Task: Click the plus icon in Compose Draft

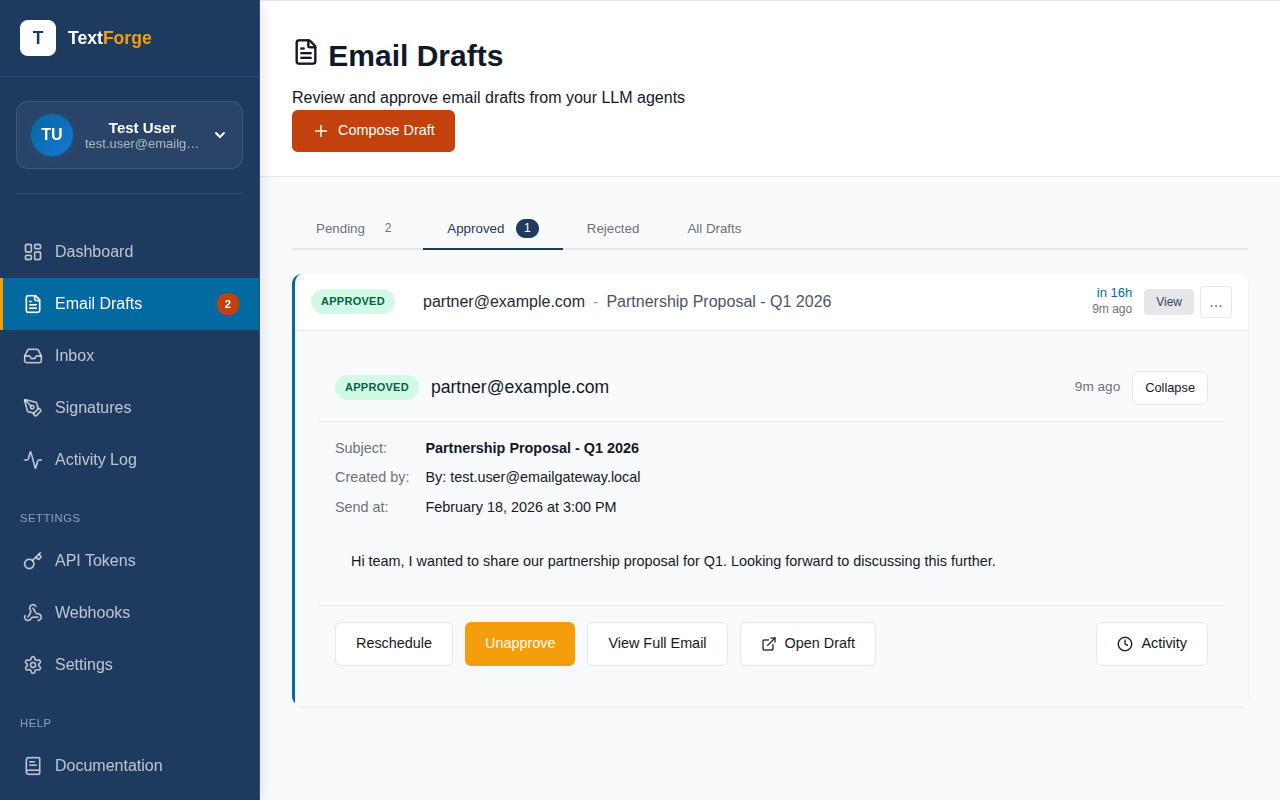Action: (321, 131)
